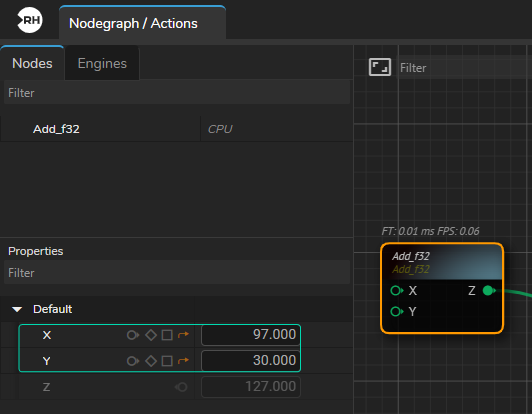Screen dimensions: 532x414
Task: Click the X input port on the node
Action: (396, 290)
